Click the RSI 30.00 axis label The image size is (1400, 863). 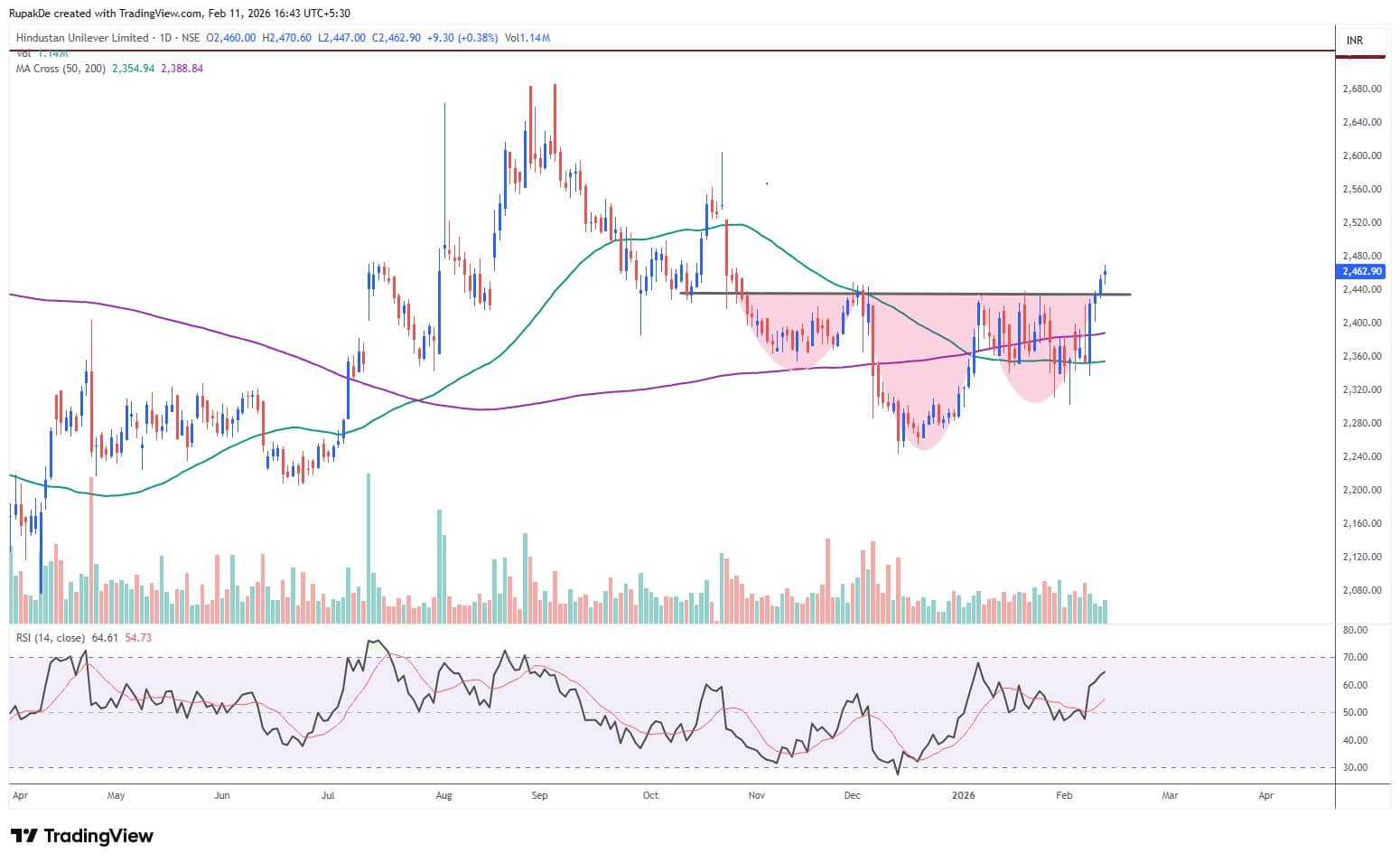pos(1355,767)
